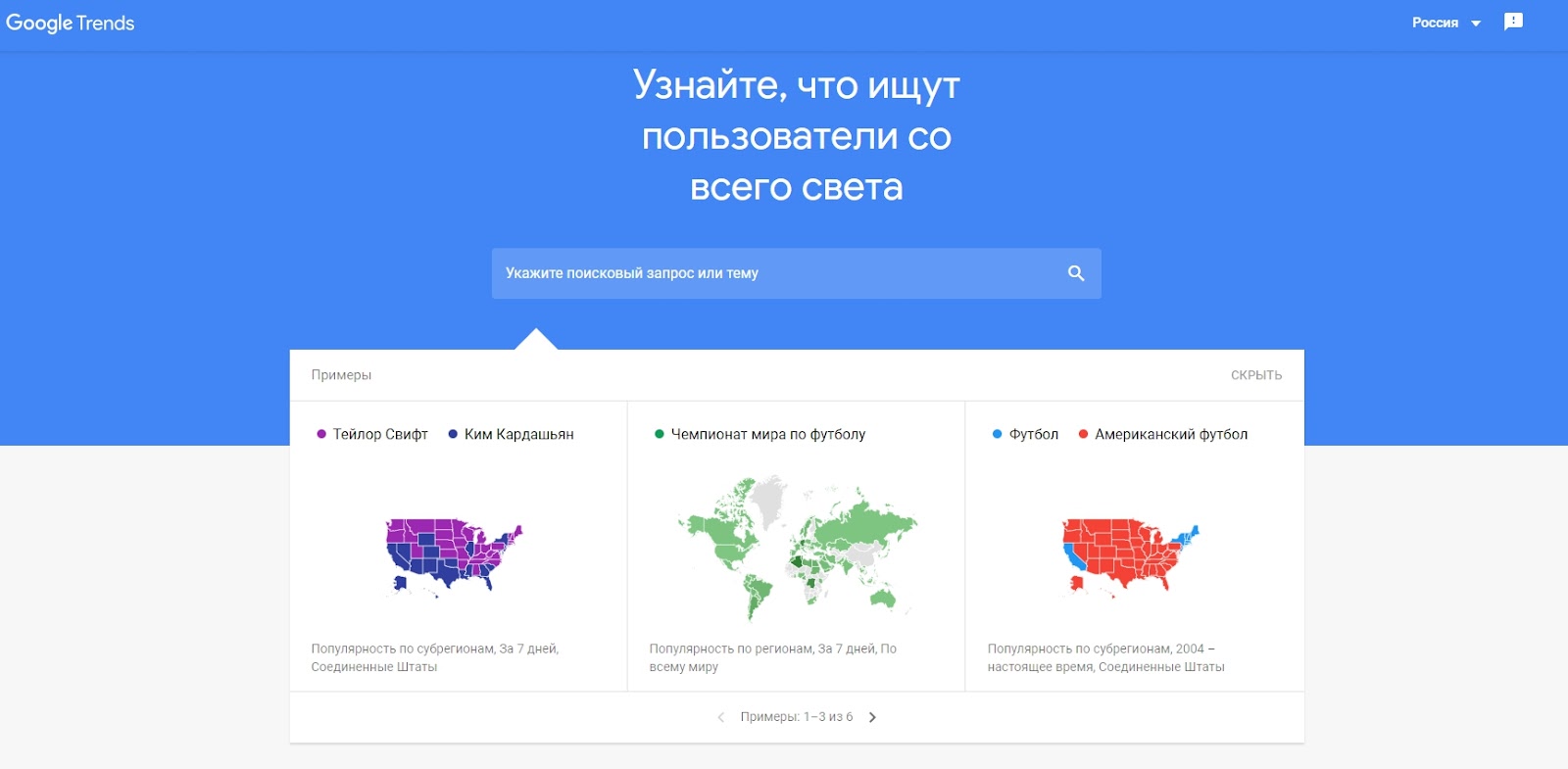Open the Россия country dropdown
Screen dimensions: 1568x769
(1446, 23)
